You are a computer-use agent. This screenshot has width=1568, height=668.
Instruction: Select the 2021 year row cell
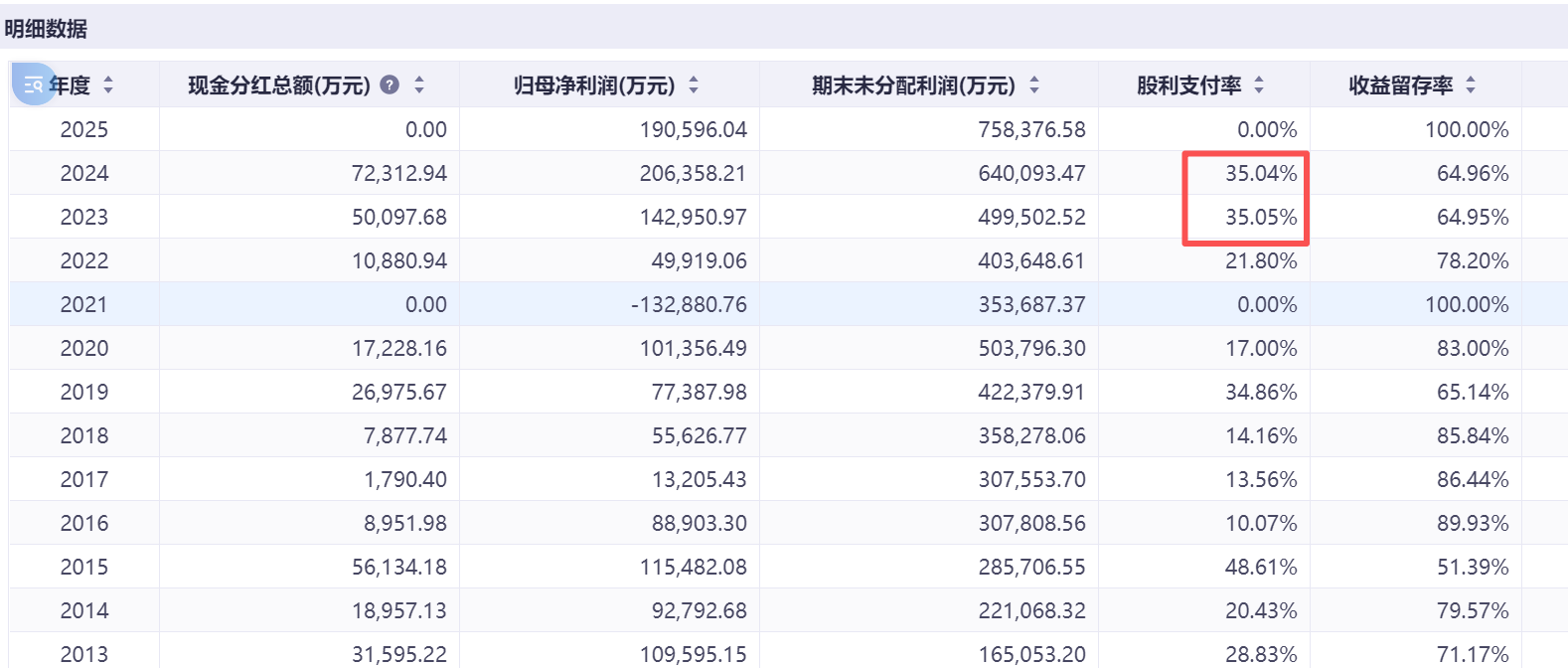click(x=84, y=304)
